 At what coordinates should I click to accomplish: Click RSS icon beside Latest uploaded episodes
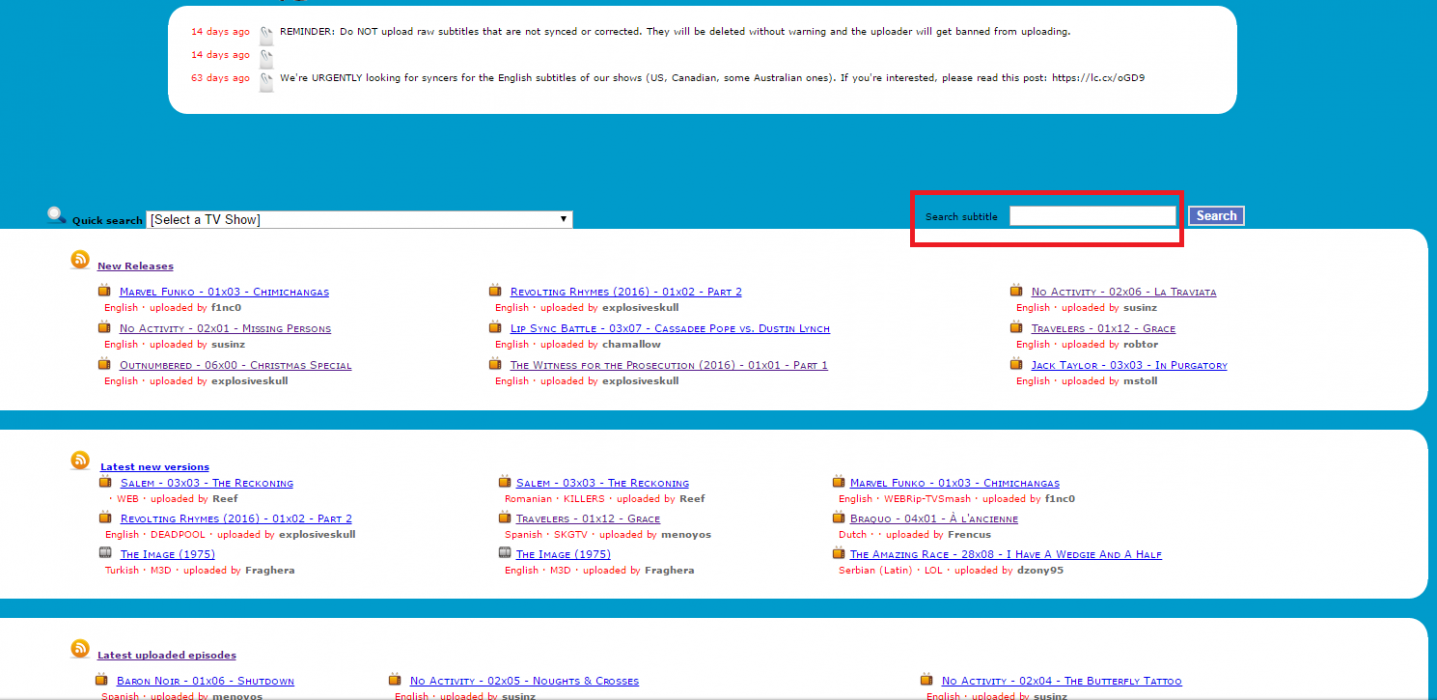(x=80, y=649)
